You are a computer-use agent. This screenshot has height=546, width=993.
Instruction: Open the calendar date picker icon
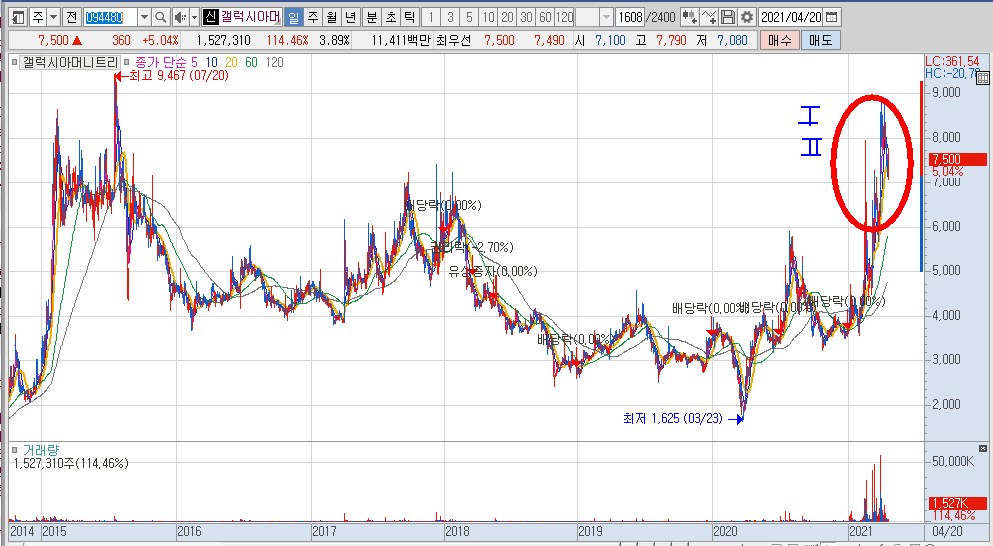(x=832, y=17)
